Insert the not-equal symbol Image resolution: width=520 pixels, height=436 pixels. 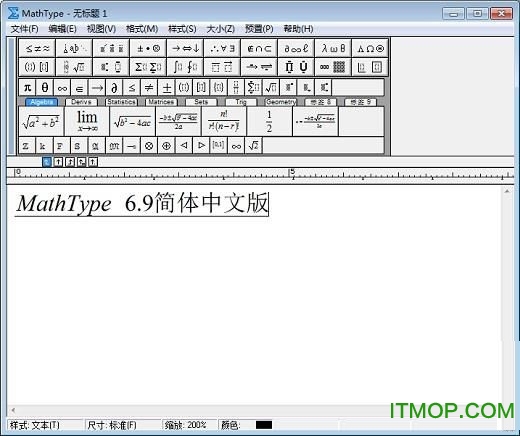[x=149, y=88]
